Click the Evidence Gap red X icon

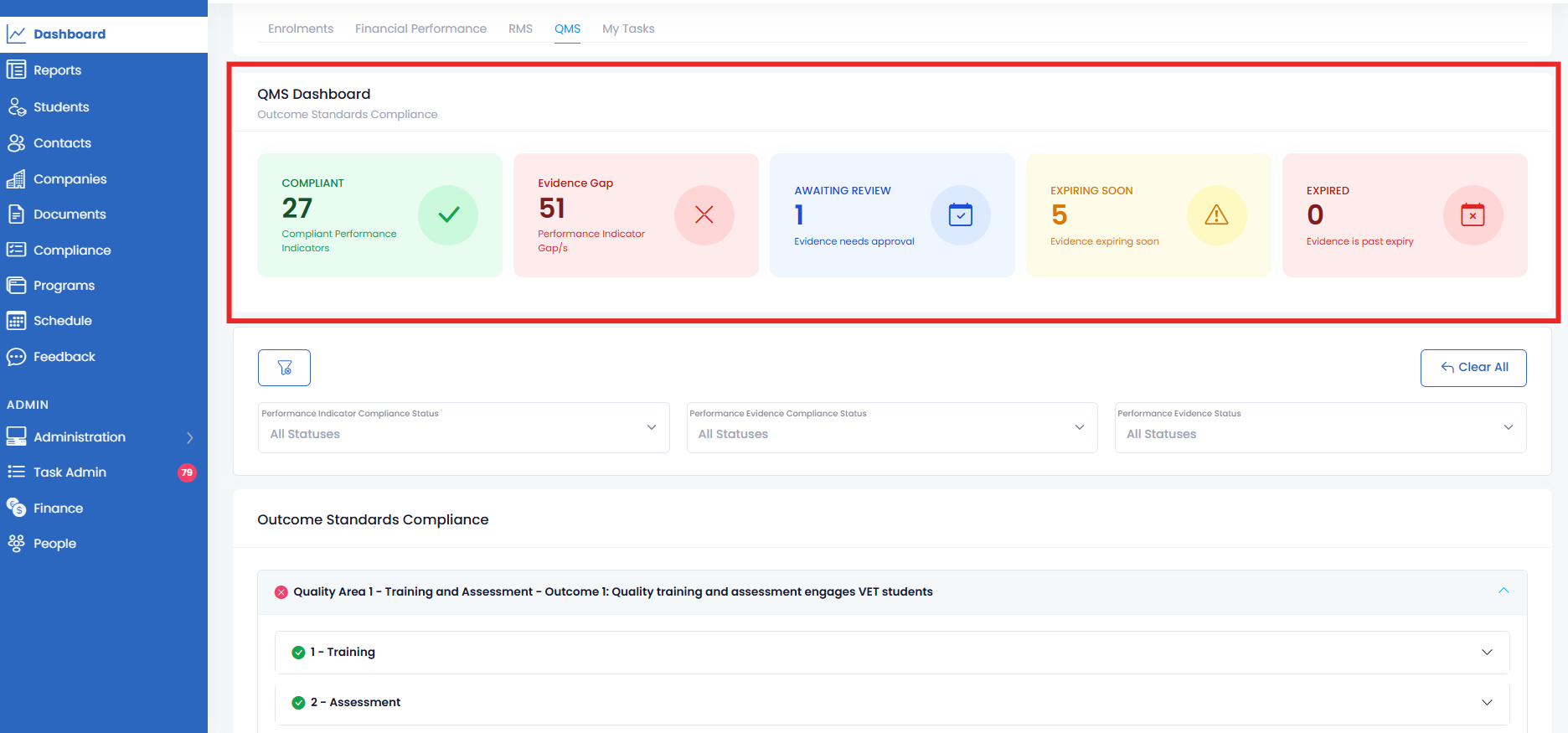(704, 215)
